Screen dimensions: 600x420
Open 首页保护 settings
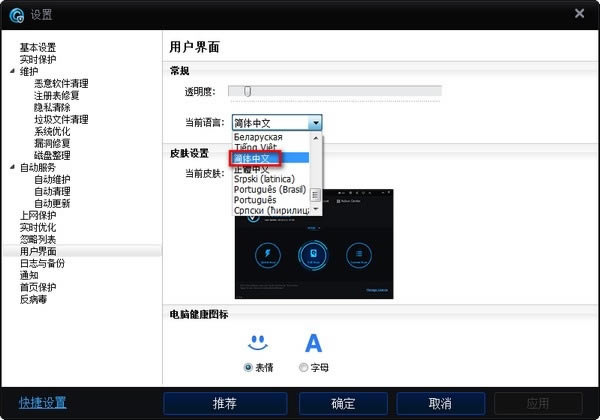point(38,287)
